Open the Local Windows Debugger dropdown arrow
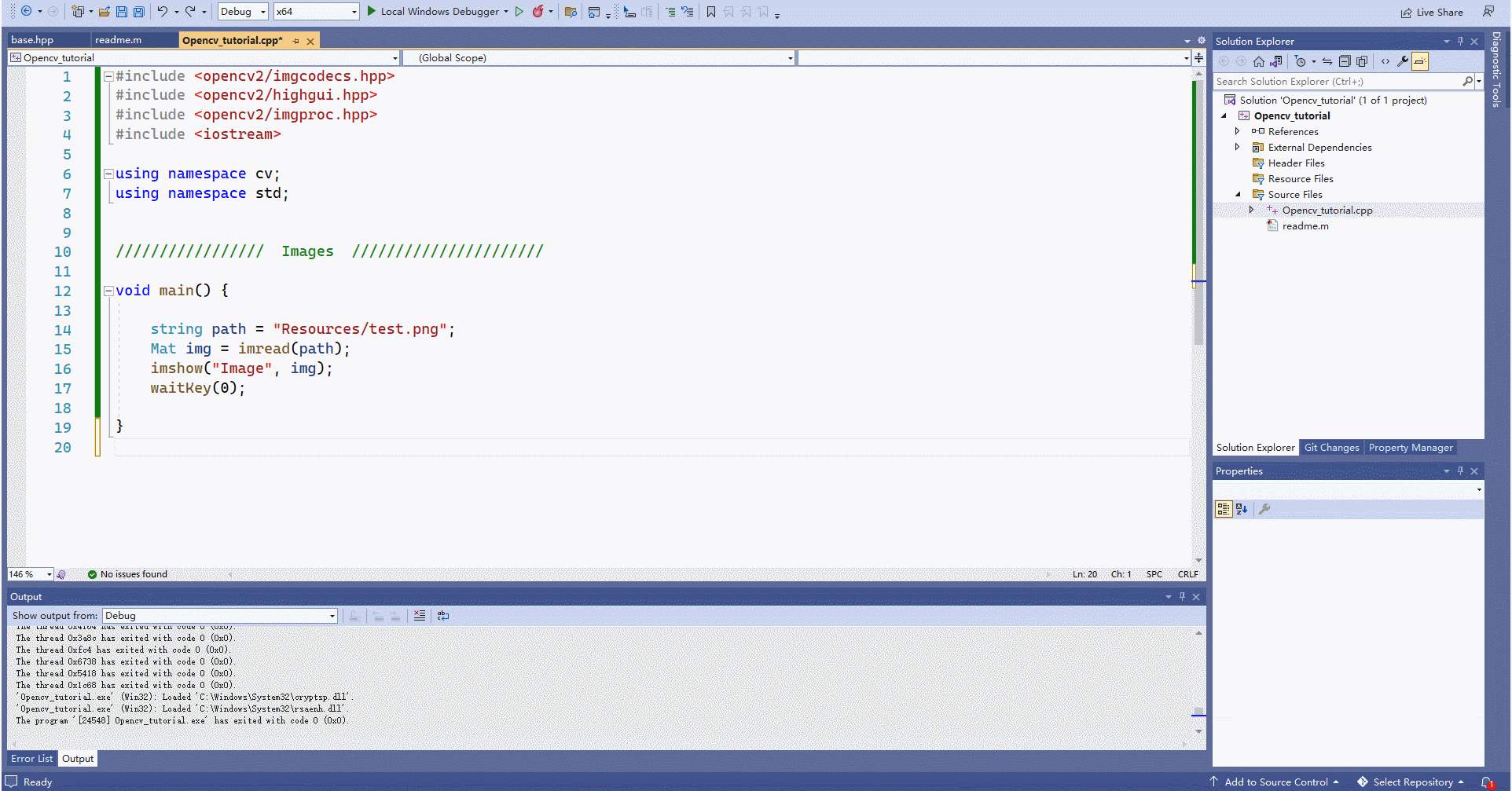Screen dimensions: 1512x791 (x=506, y=11)
